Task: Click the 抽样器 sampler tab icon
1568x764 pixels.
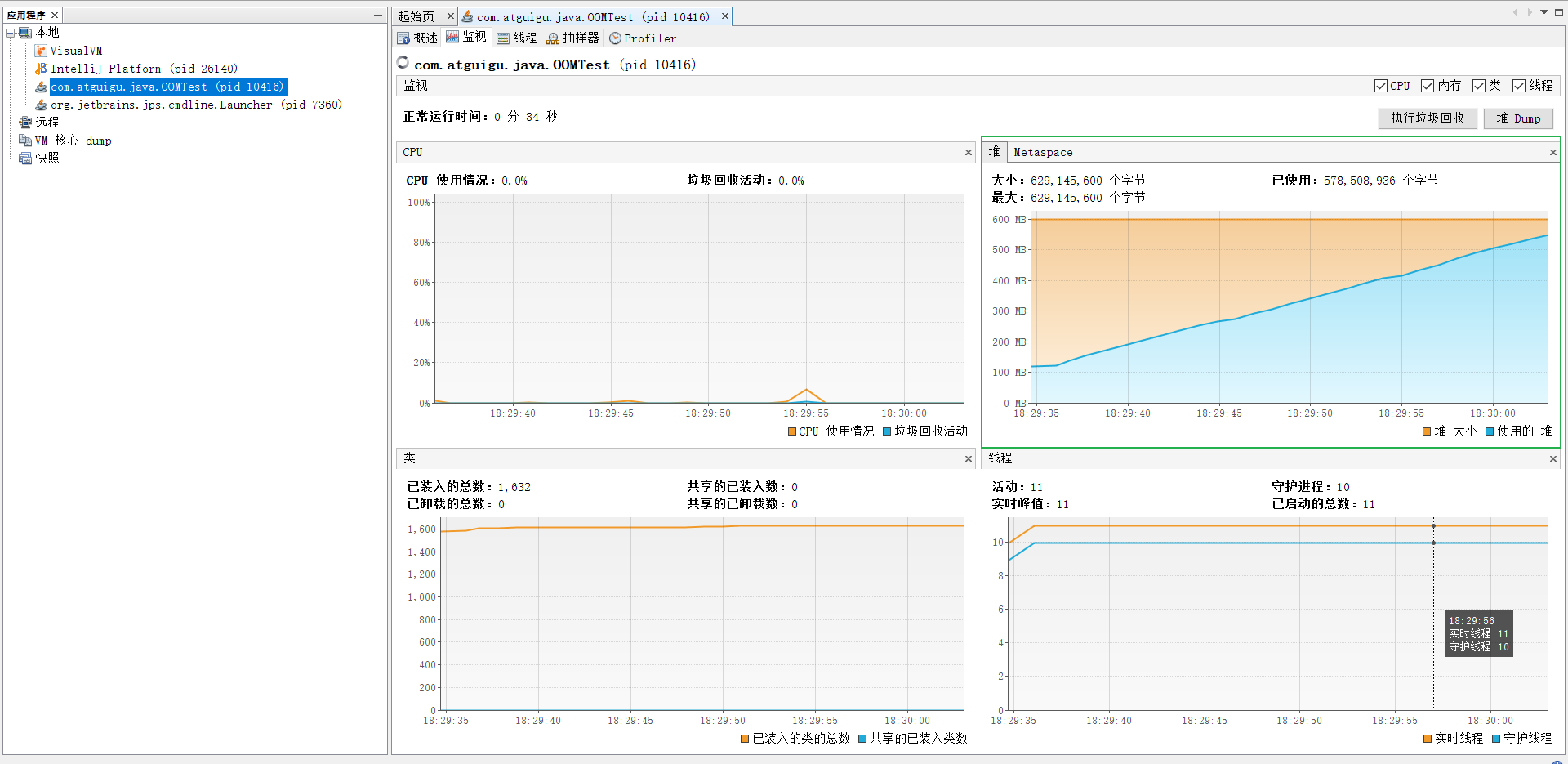Action: click(x=553, y=38)
